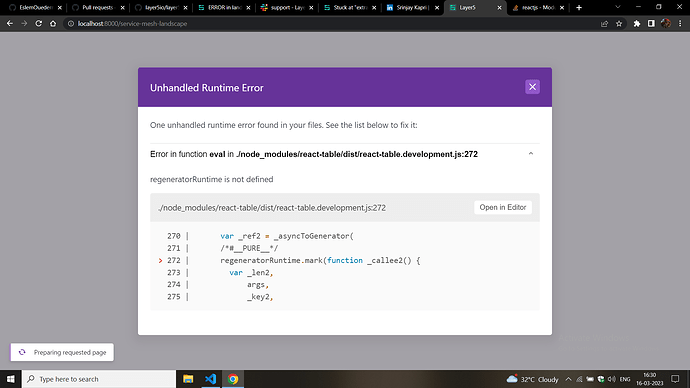
Task: Open the Chrome three-dot menu
Action: click(680, 24)
